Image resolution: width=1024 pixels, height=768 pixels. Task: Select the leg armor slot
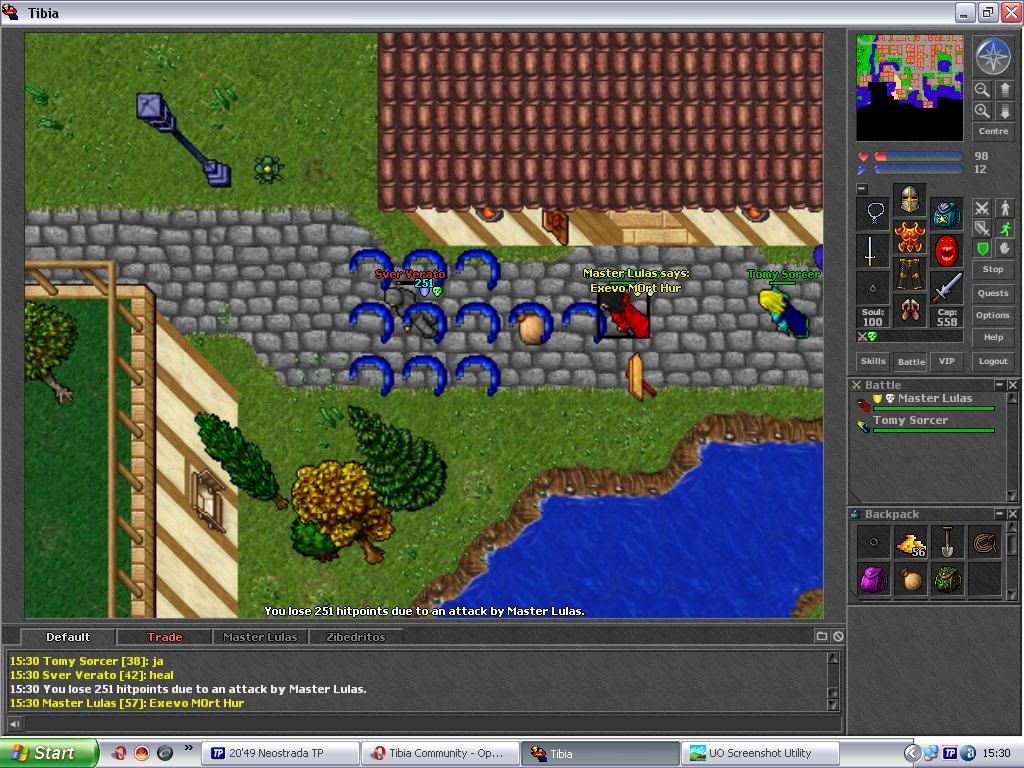coord(909,274)
